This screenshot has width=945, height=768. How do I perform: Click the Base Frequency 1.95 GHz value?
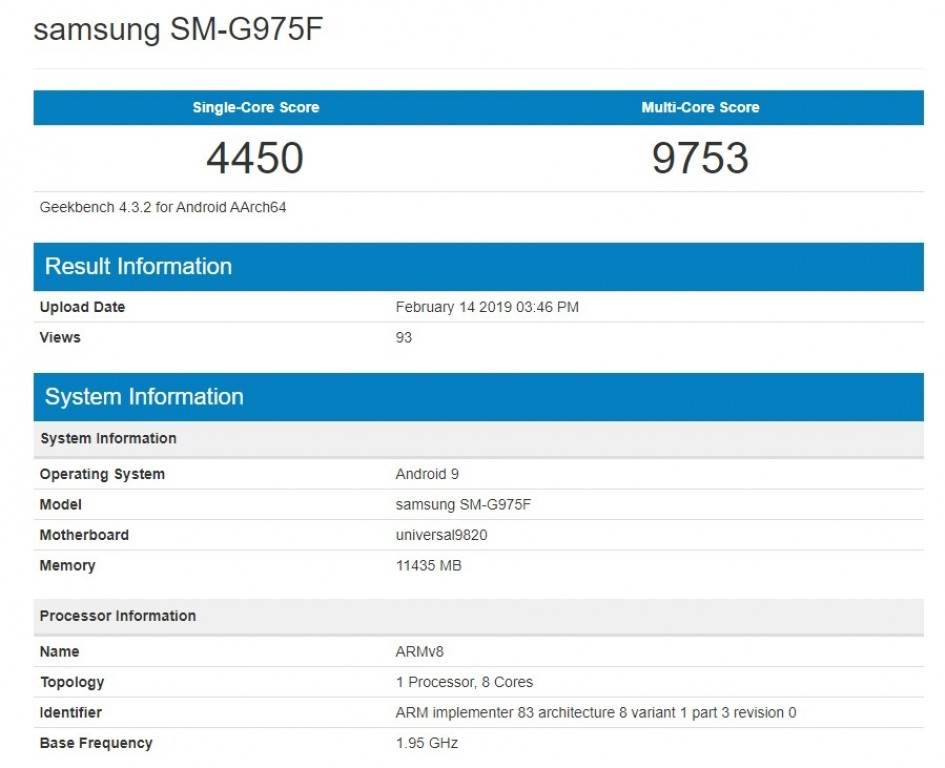pos(427,743)
